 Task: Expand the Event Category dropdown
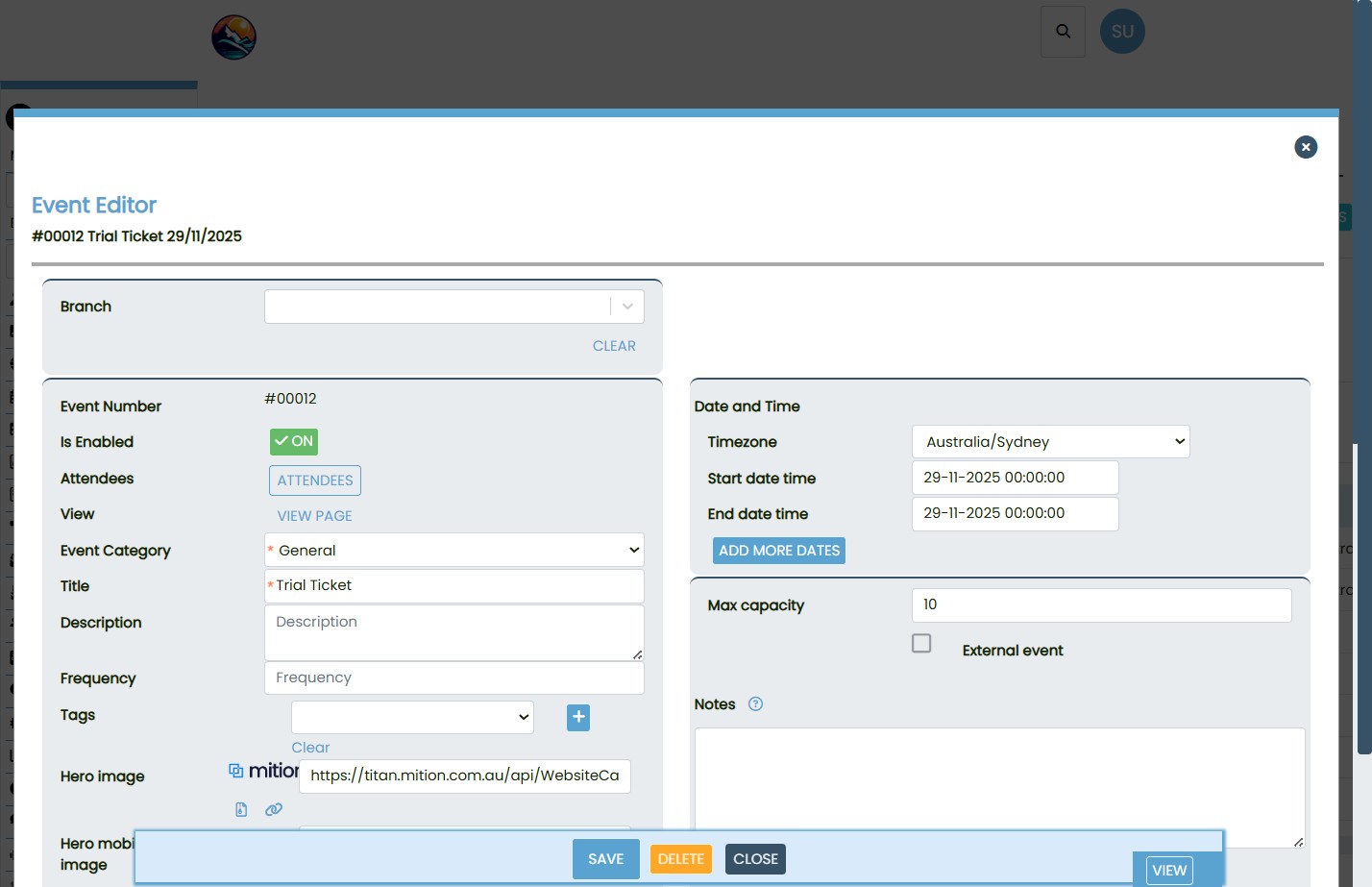click(453, 551)
